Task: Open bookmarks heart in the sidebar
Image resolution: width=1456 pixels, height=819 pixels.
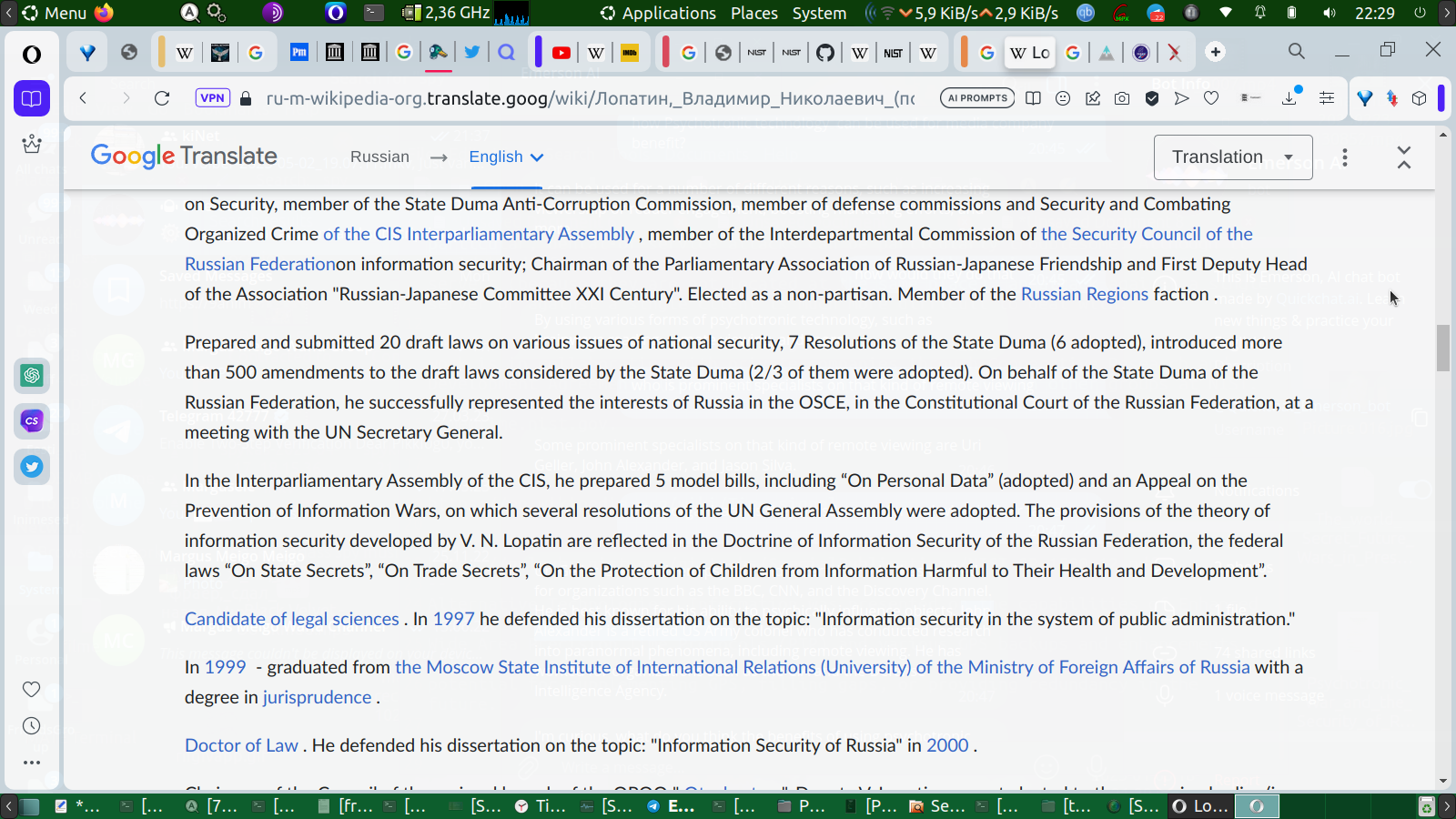Action: tap(32, 690)
